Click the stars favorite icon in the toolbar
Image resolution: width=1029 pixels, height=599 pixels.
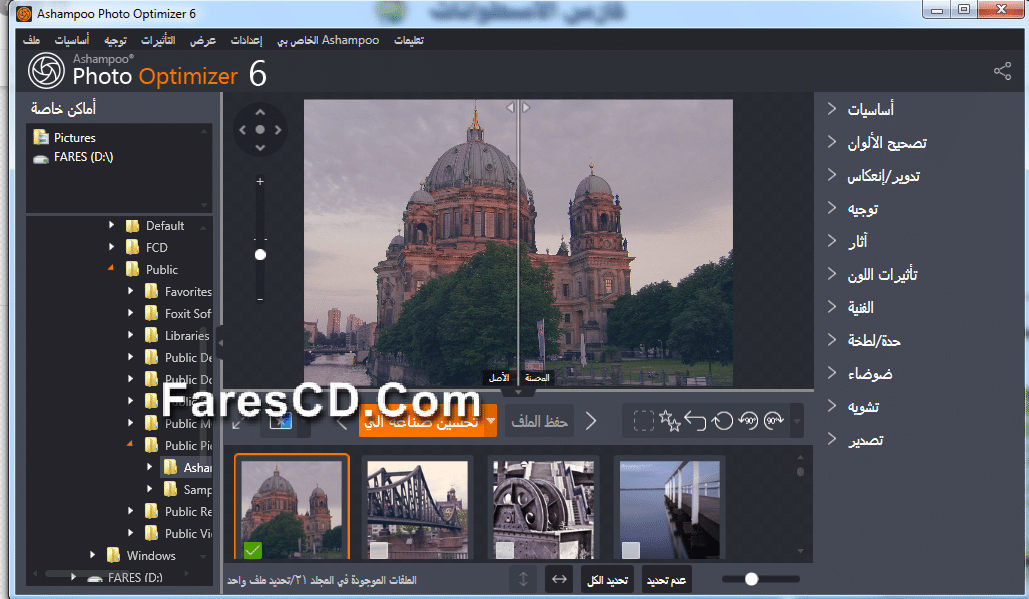[670, 421]
